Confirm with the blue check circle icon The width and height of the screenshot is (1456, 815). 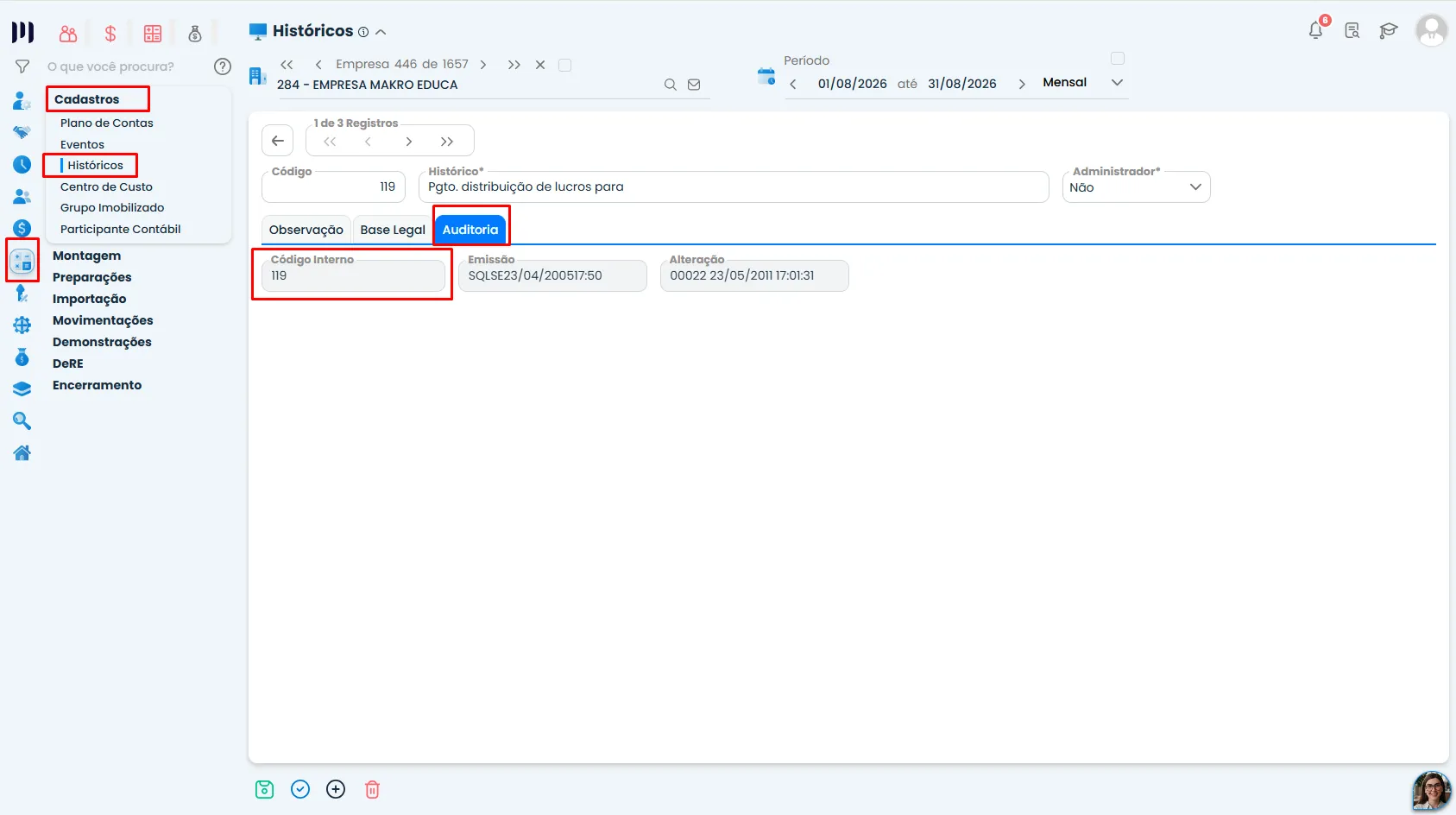[x=300, y=789]
